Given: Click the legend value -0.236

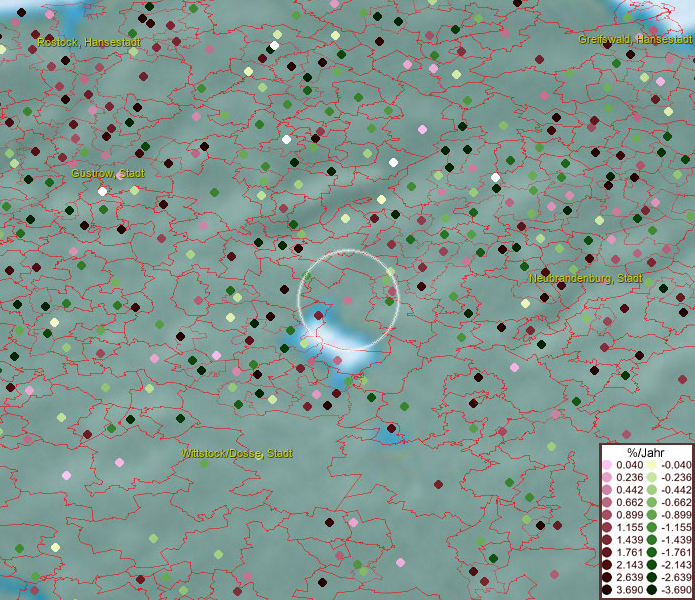Looking at the screenshot, I should click(x=676, y=477).
